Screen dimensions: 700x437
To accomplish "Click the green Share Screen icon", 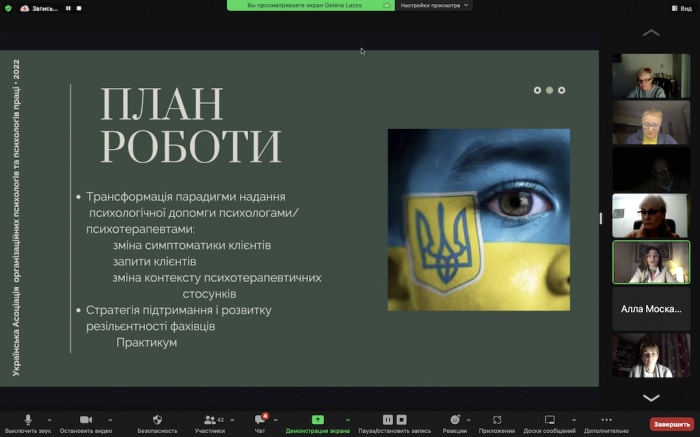I will pyautogui.click(x=318, y=420).
